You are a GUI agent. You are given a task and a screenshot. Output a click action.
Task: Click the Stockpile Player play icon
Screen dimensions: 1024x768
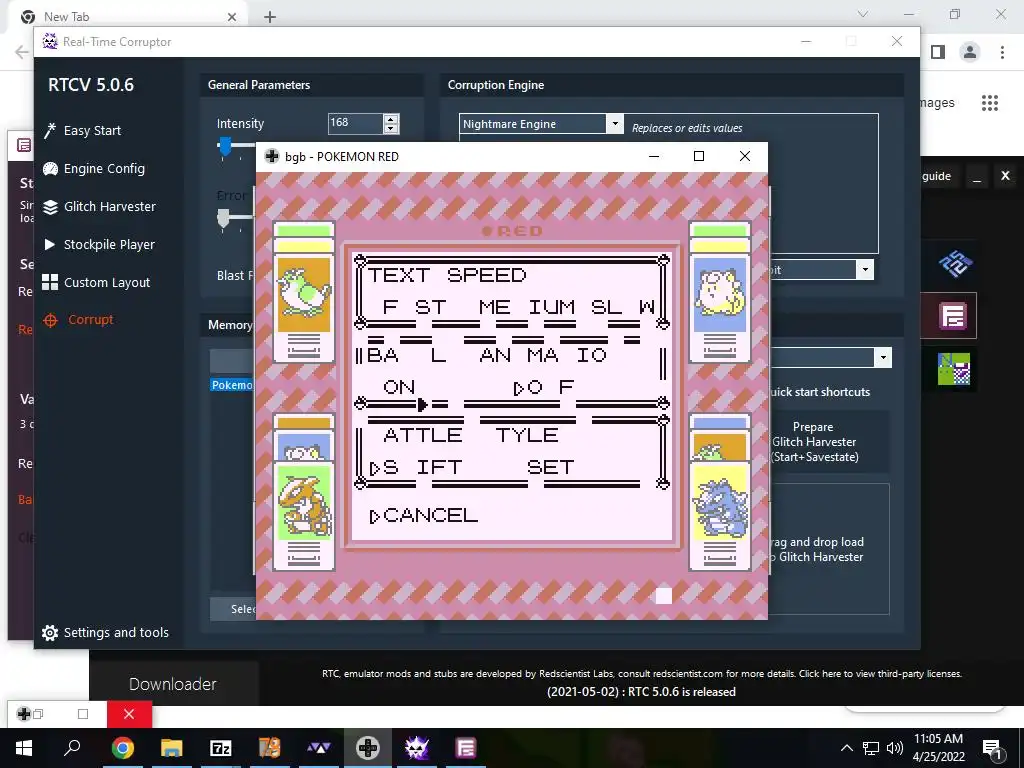tap(50, 244)
